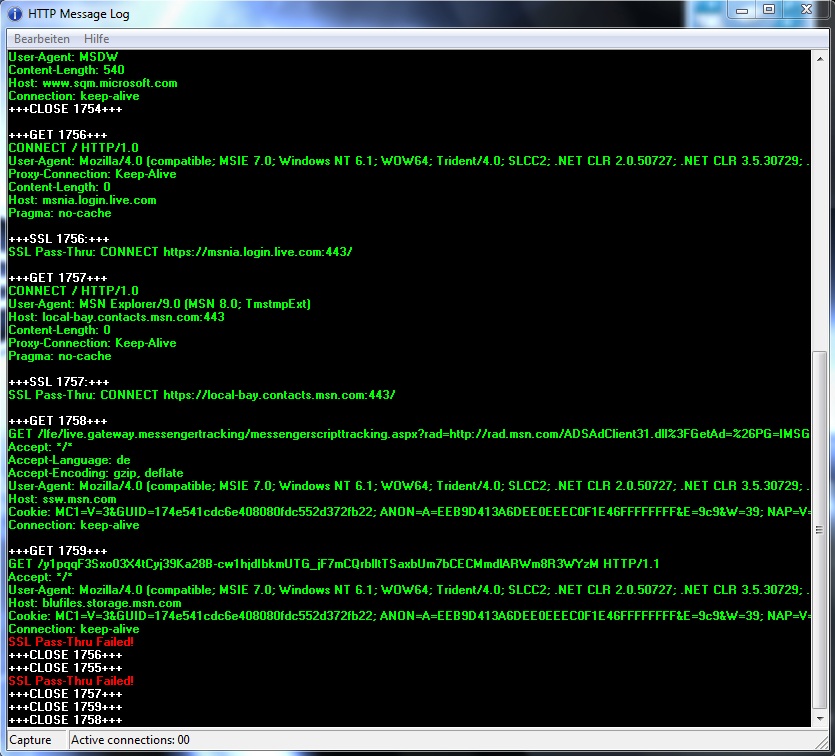Click the +++CLOSE 1755+++ line
This screenshot has width=835, height=756.
(x=66, y=668)
